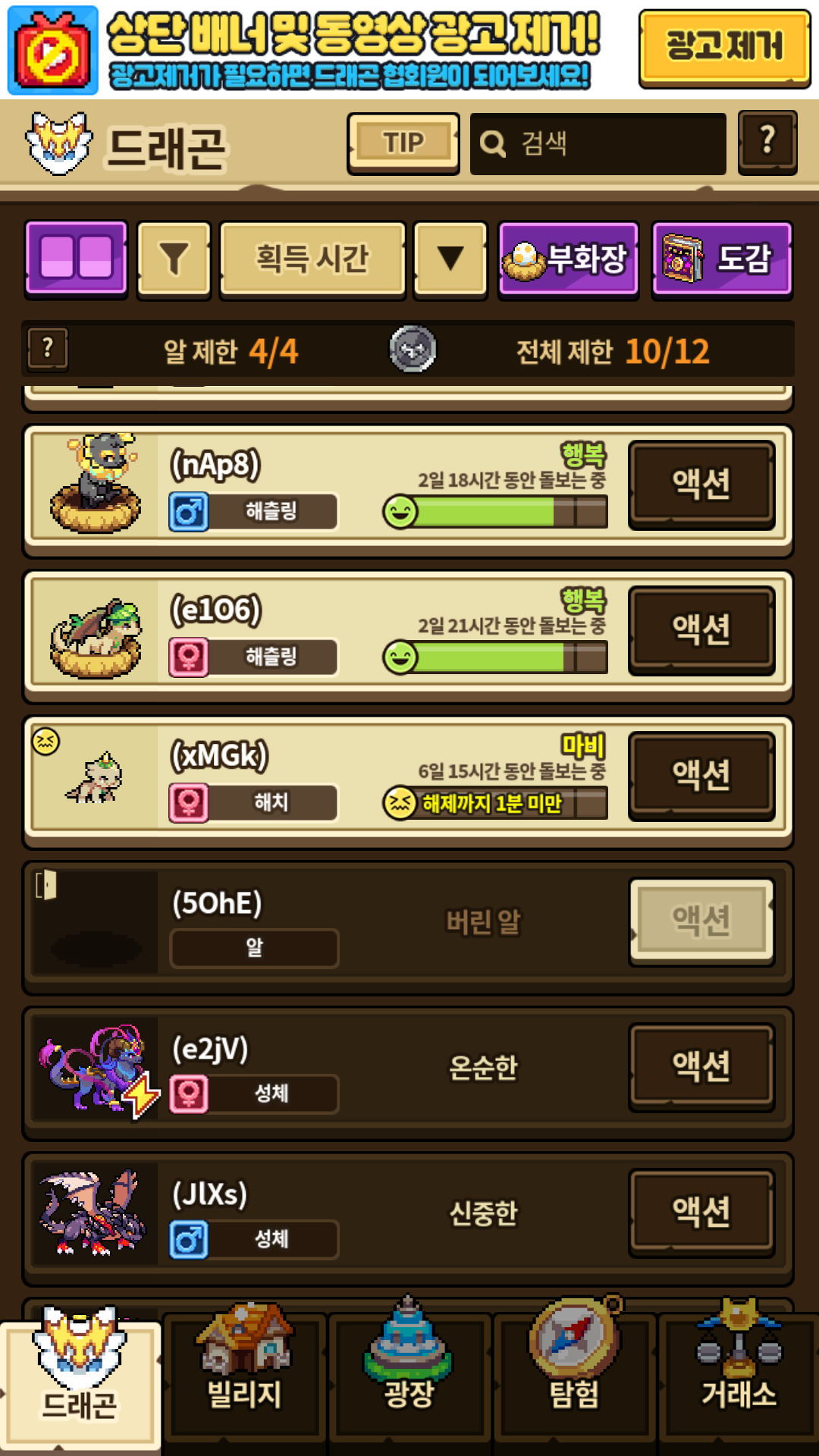This screenshot has width=819, height=1456.
Task: Toggle the two-column grid view button
Action: pos(76,258)
